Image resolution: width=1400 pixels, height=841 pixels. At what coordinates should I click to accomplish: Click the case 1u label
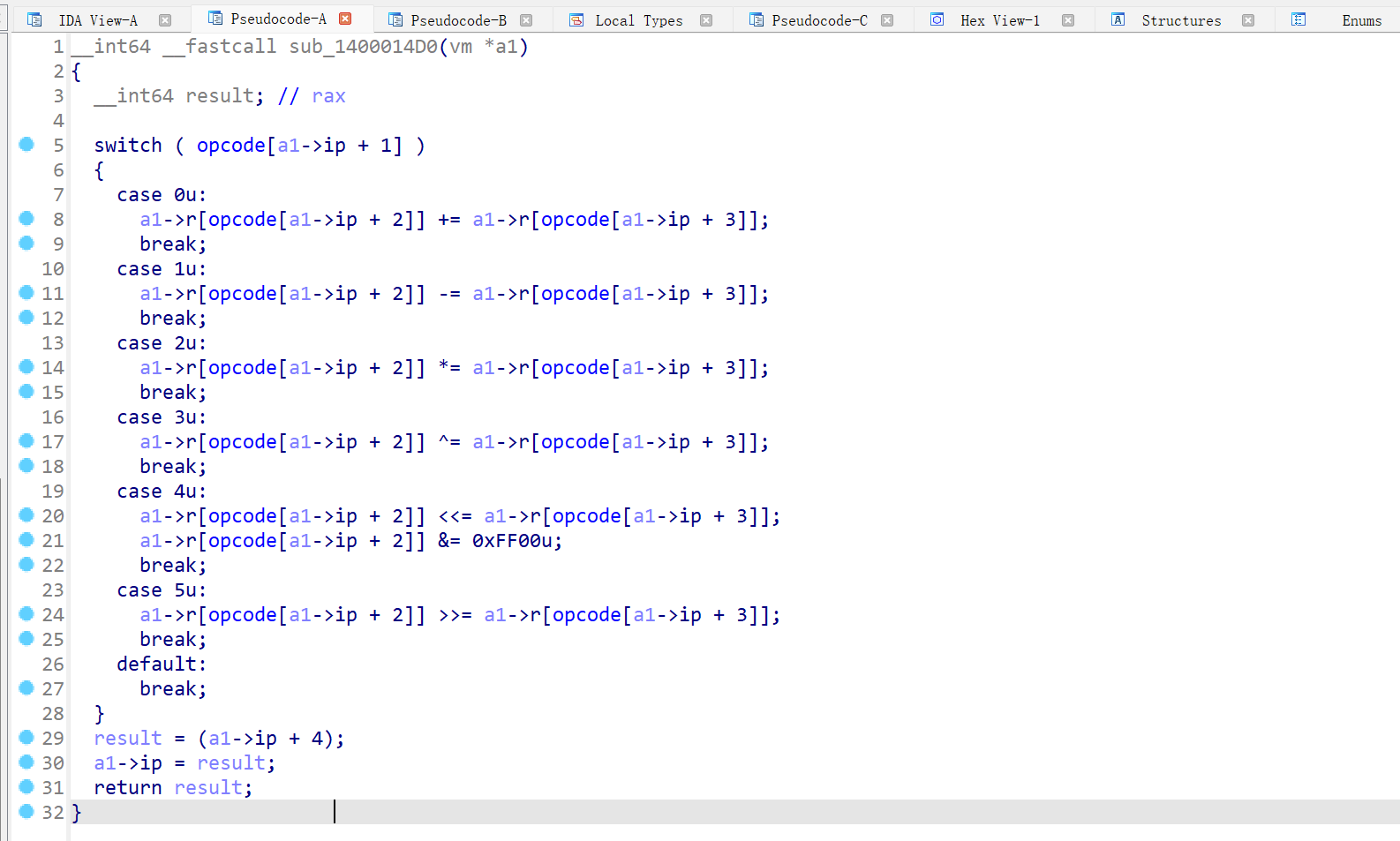coord(162,268)
